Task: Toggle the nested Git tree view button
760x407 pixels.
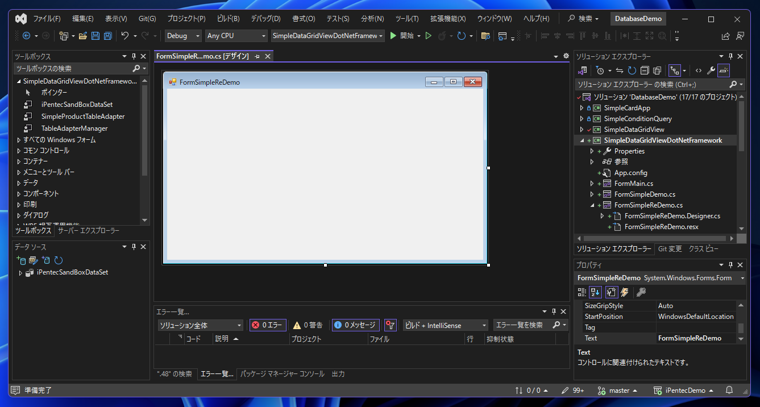Action: click(x=674, y=71)
